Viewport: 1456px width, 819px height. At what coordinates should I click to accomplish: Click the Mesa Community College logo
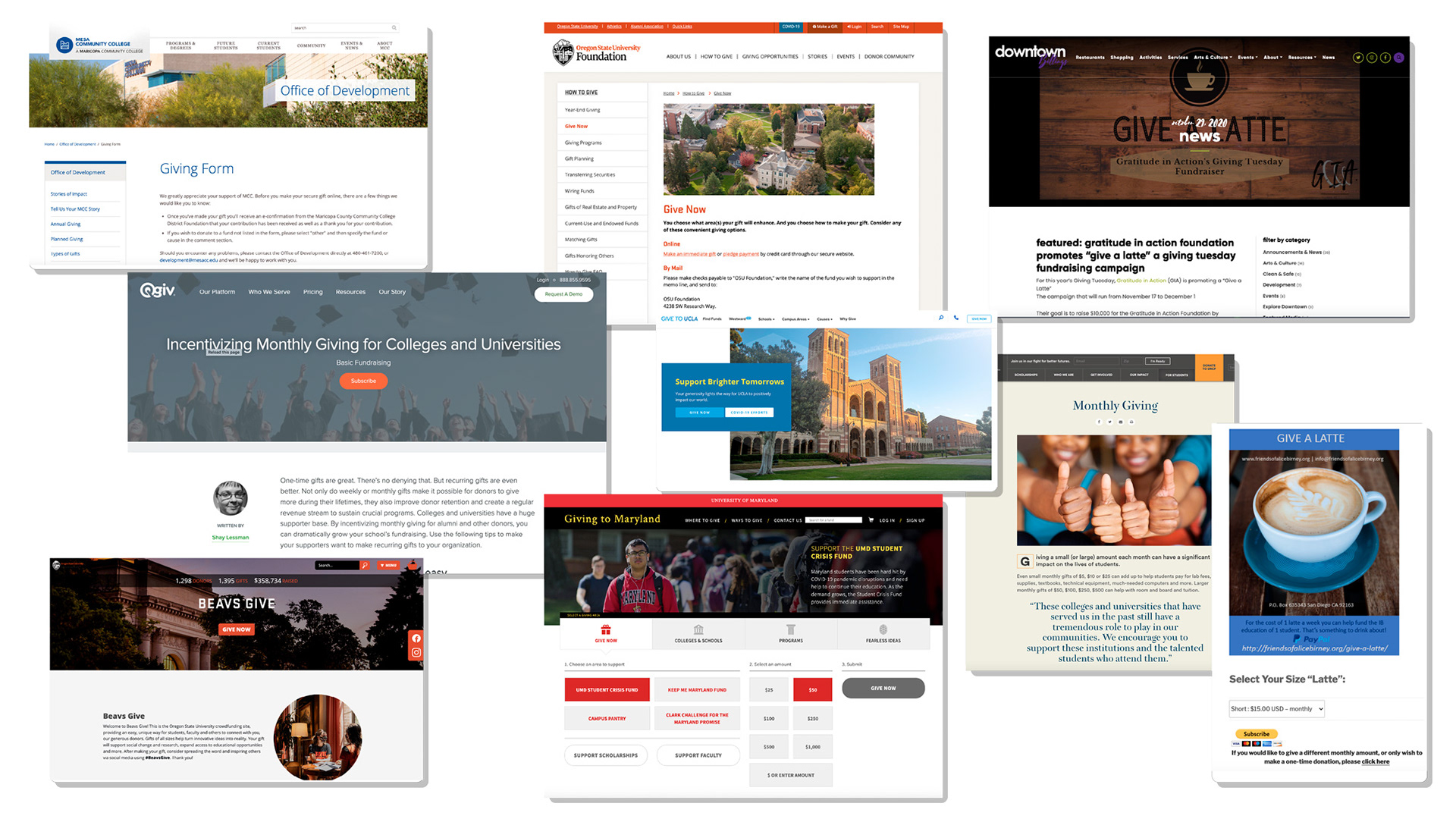[99, 45]
